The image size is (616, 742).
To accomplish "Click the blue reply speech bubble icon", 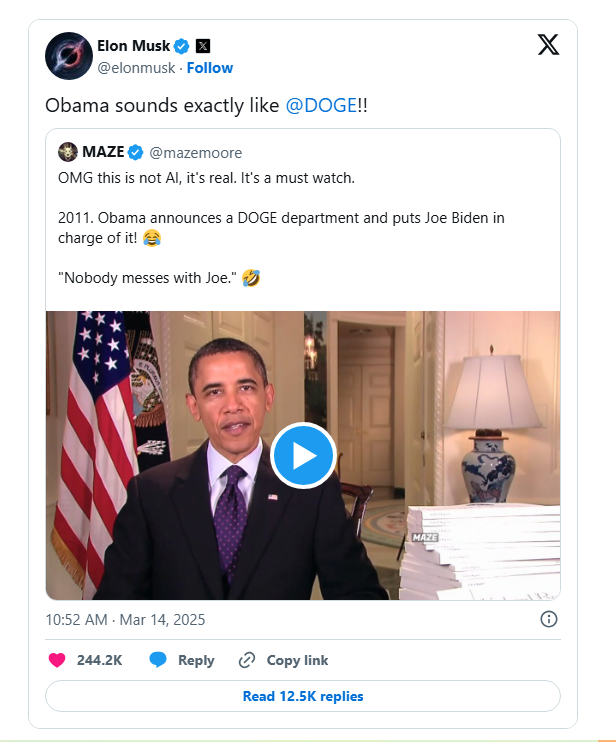I will click(158, 659).
